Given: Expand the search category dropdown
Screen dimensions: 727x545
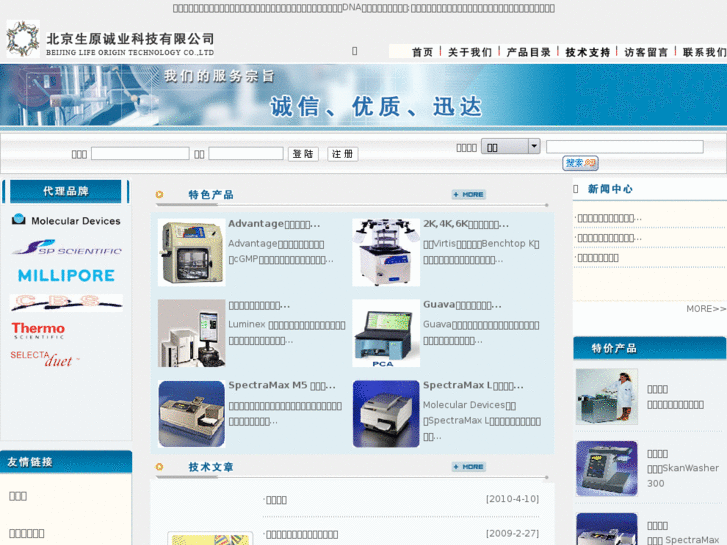Looking at the screenshot, I should [510, 147].
